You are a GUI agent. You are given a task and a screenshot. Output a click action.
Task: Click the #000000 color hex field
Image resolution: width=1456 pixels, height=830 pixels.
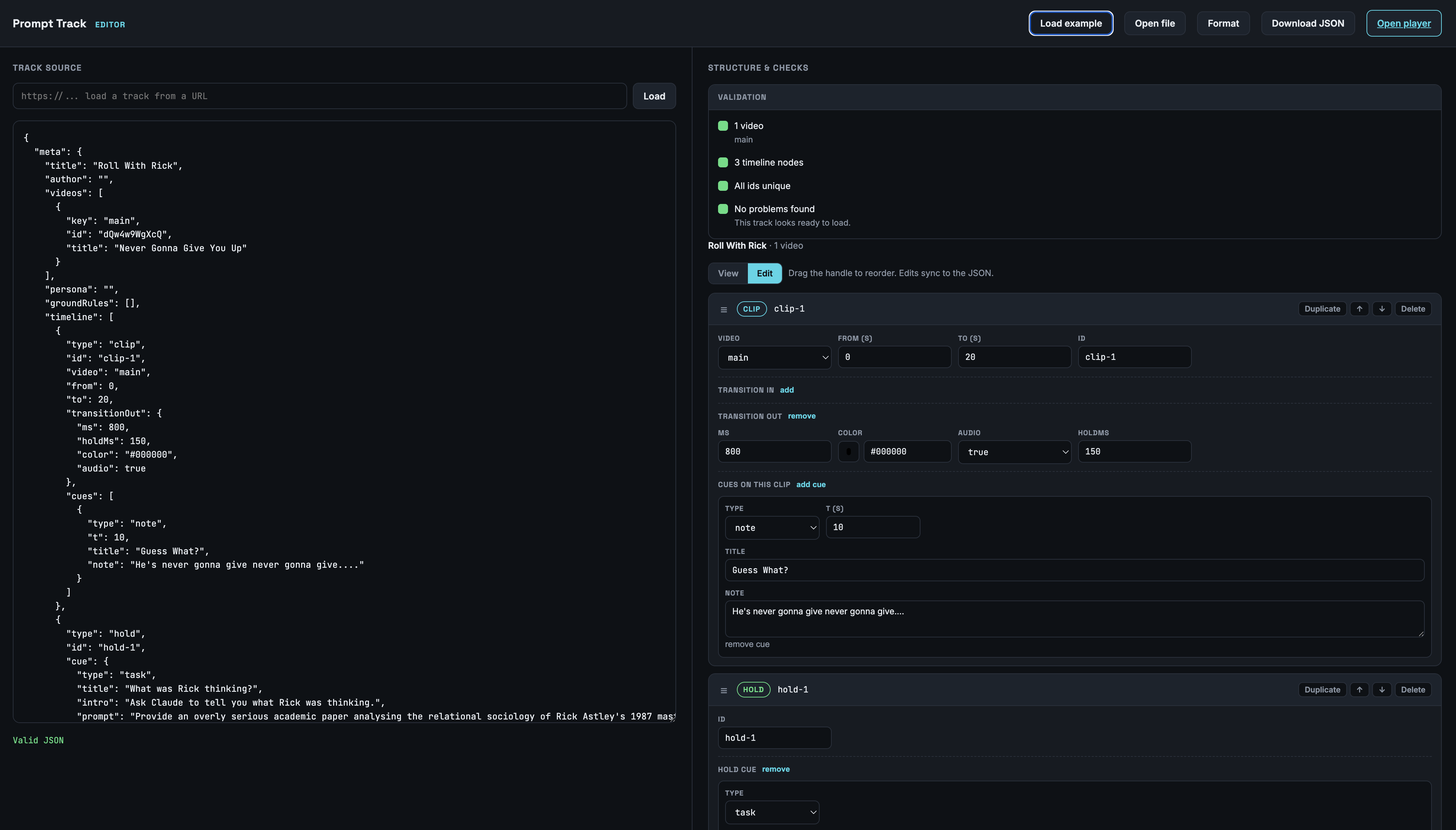pos(907,452)
